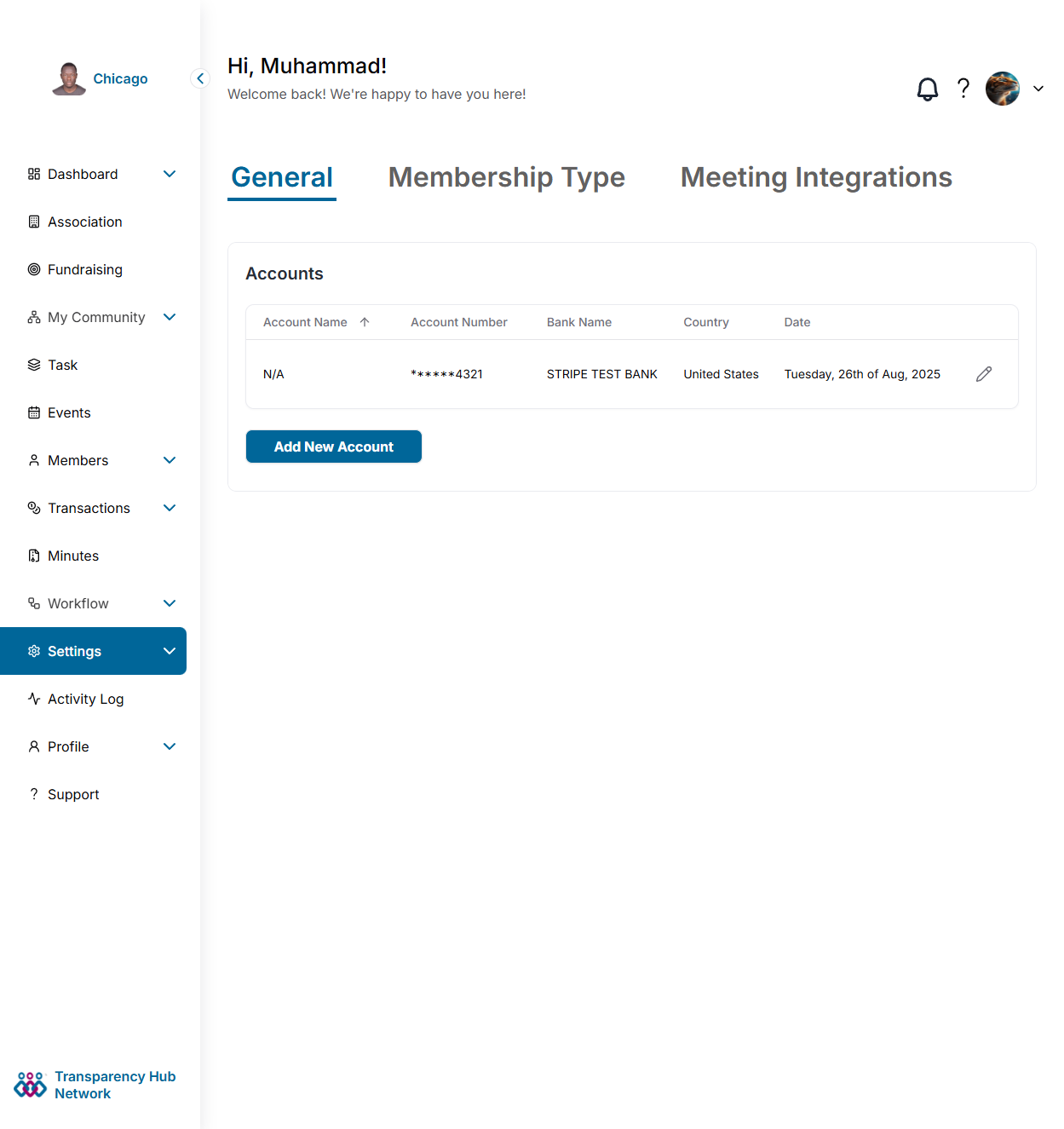The width and height of the screenshot is (1064, 1129).
Task: Open the notifications bell
Action: pyautogui.click(x=927, y=89)
